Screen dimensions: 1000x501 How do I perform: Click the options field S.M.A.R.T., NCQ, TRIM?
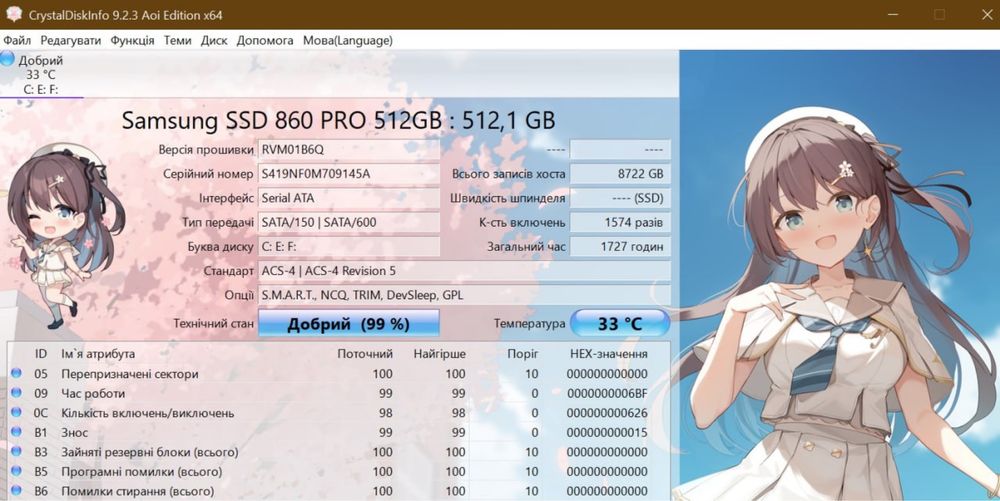point(464,295)
